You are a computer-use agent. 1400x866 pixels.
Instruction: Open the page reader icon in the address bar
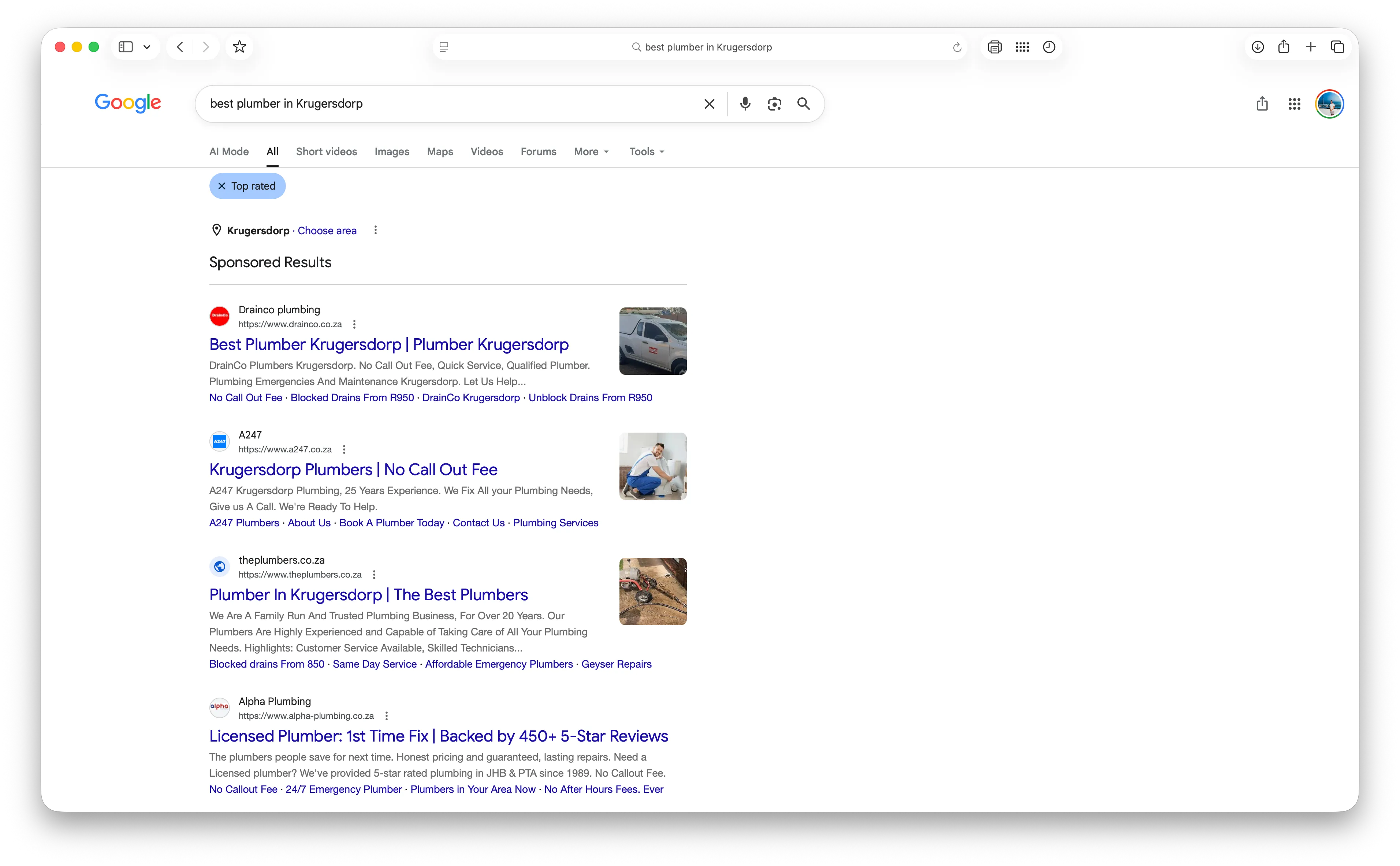pyautogui.click(x=444, y=47)
